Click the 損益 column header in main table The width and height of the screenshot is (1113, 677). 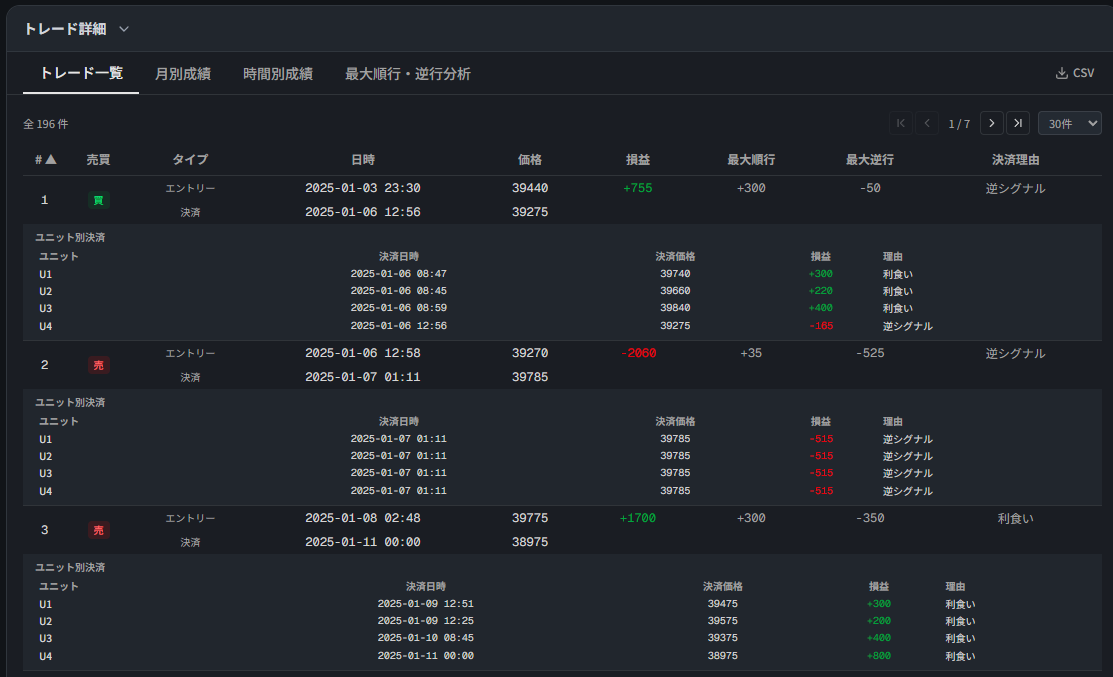637,160
